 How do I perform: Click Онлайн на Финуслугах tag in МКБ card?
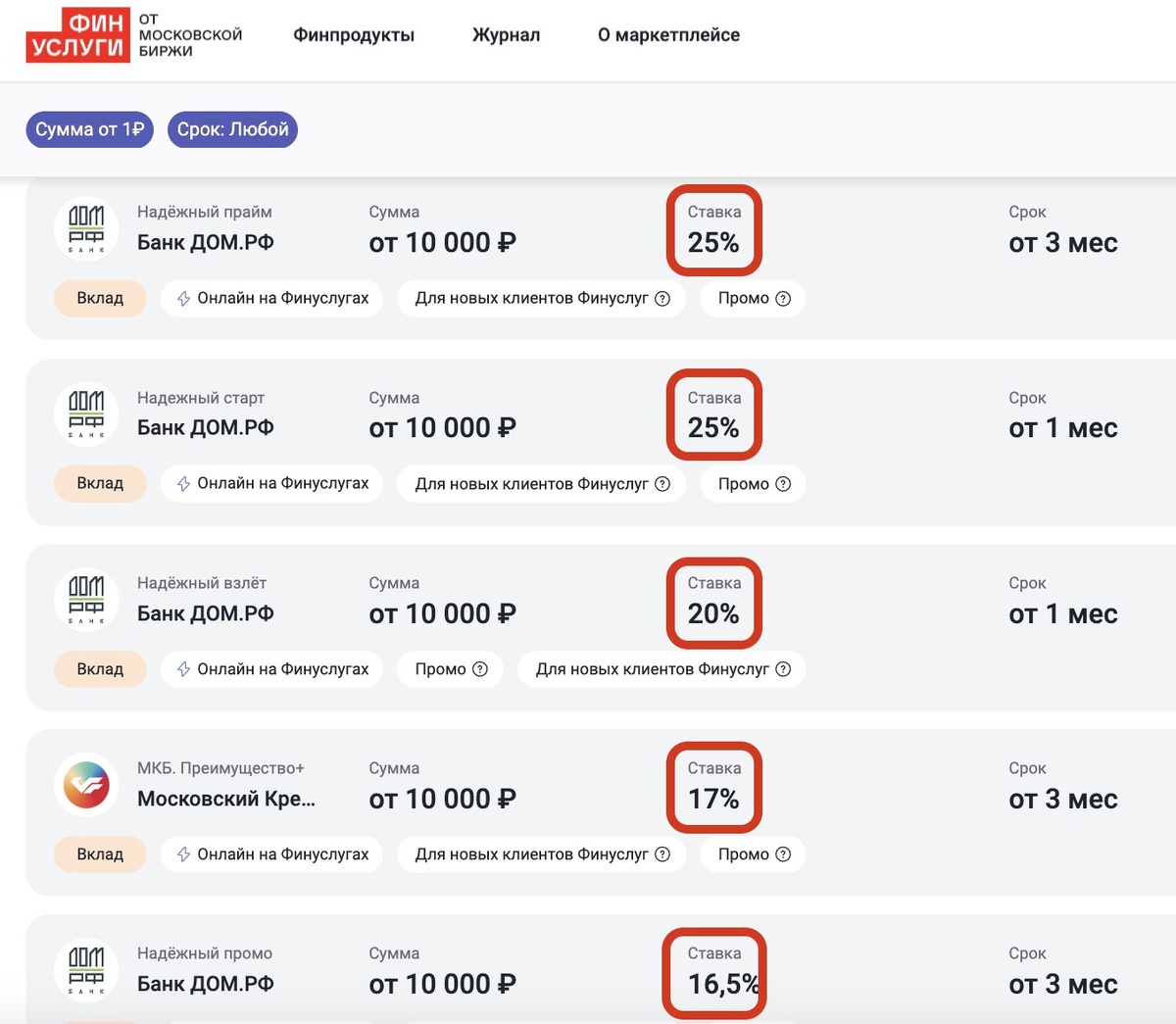click(271, 854)
